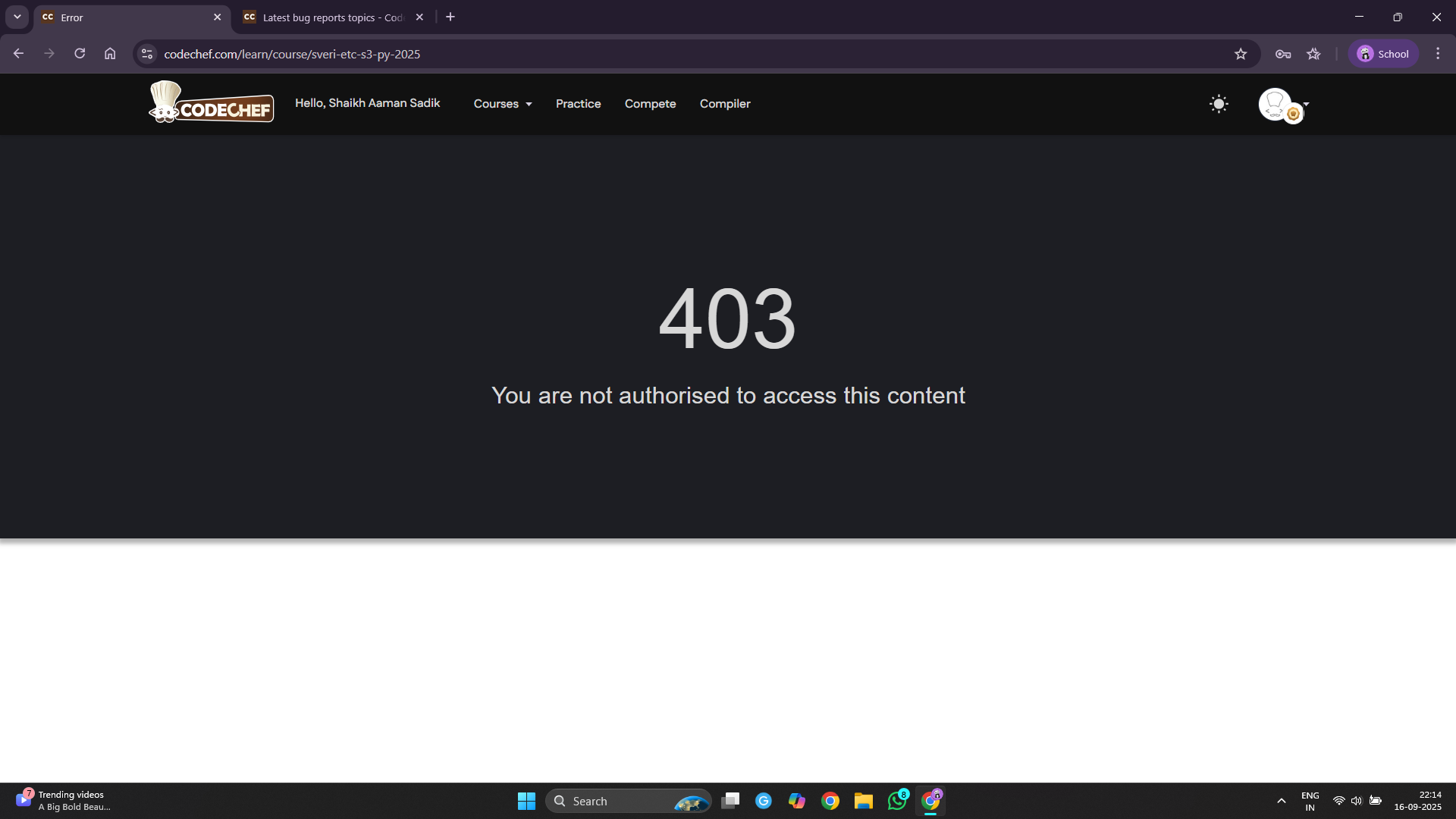Go back to previous page

19,54
